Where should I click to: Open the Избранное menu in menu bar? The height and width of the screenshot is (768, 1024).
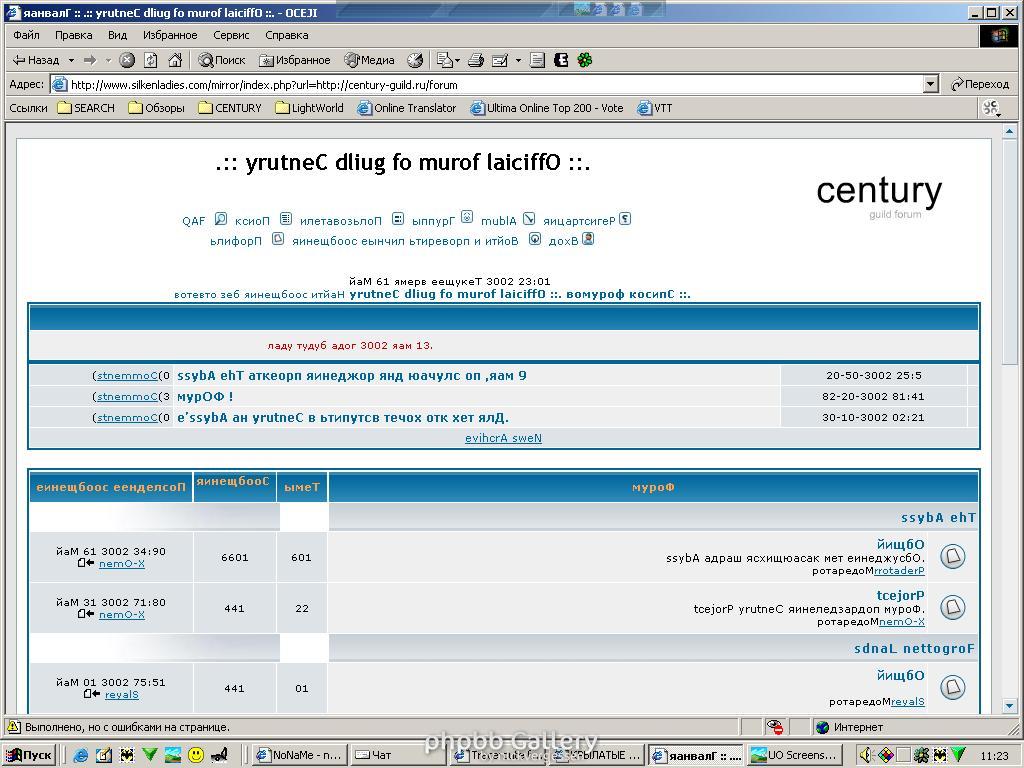pyautogui.click(x=170, y=35)
